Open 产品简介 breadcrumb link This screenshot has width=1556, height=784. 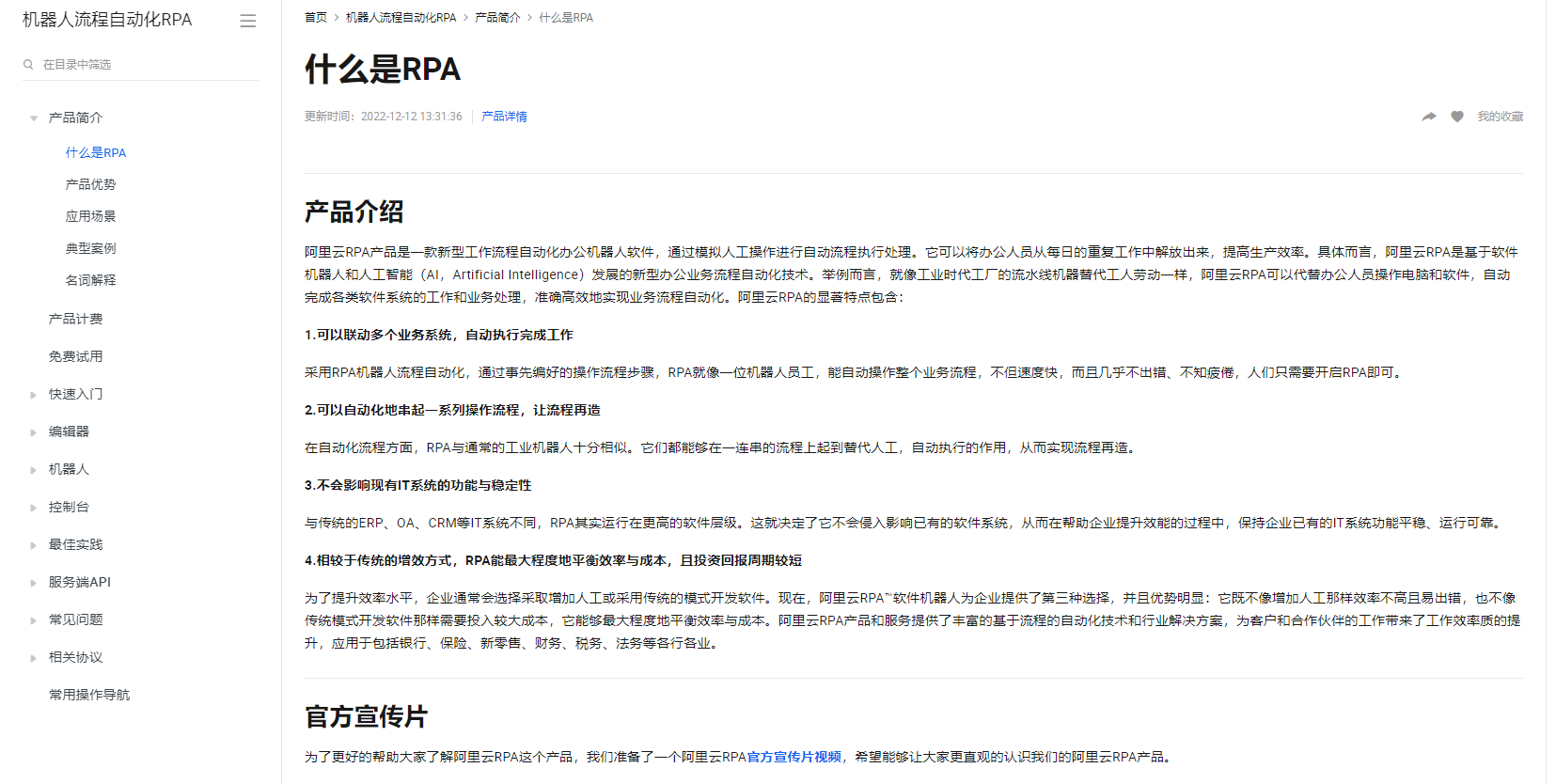[x=498, y=18]
